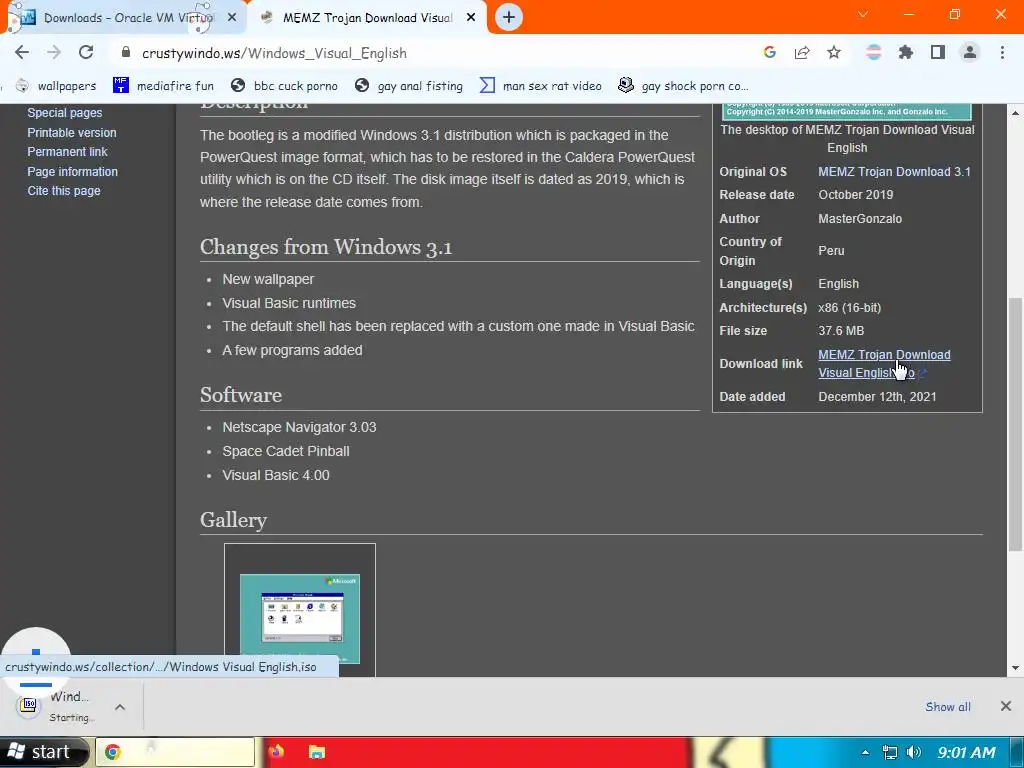Click the downloading ISO file item
The height and width of the screenshot is (768, 1024).
click(x=59, y=707)
